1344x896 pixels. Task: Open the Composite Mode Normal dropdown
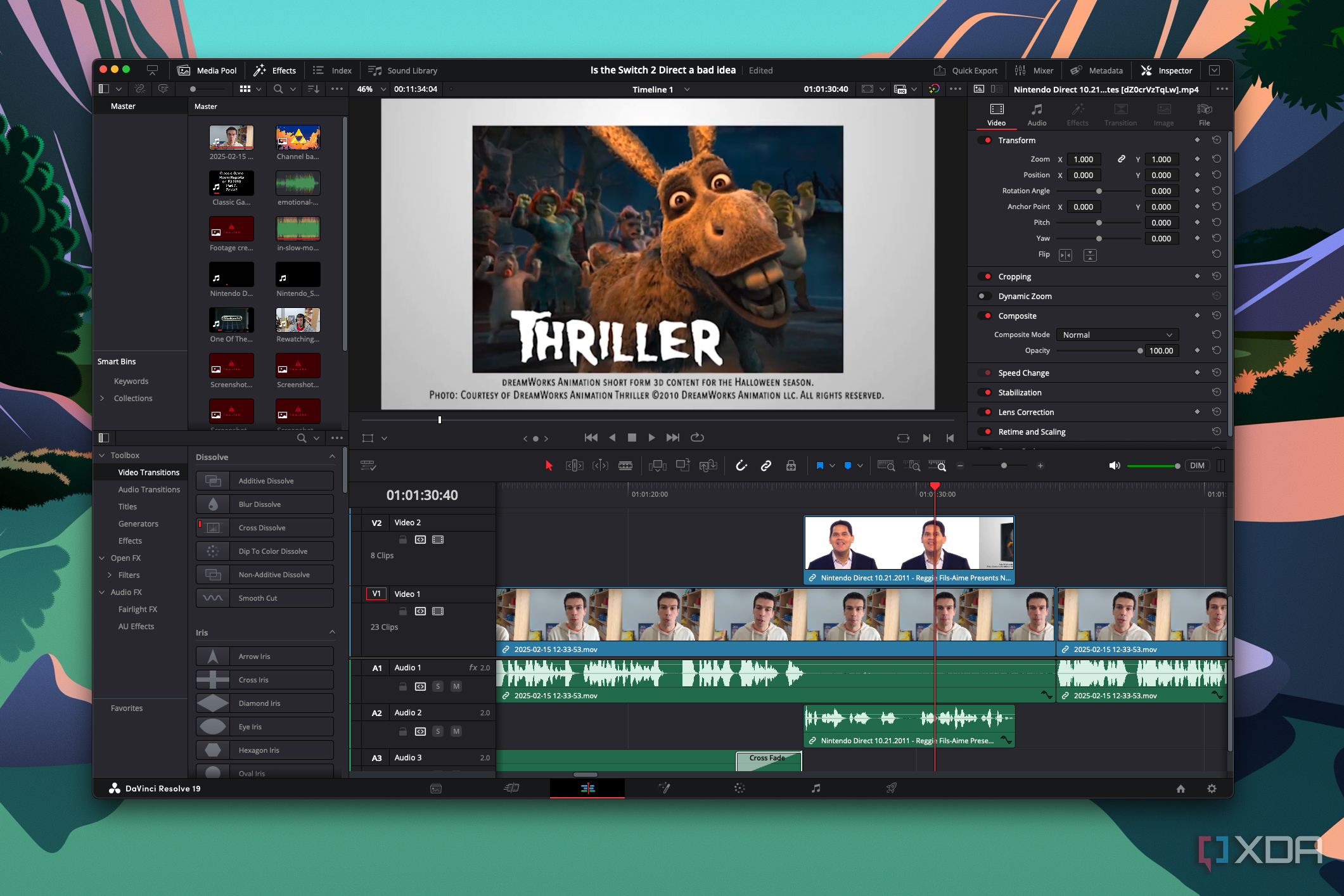point(1117,335)
